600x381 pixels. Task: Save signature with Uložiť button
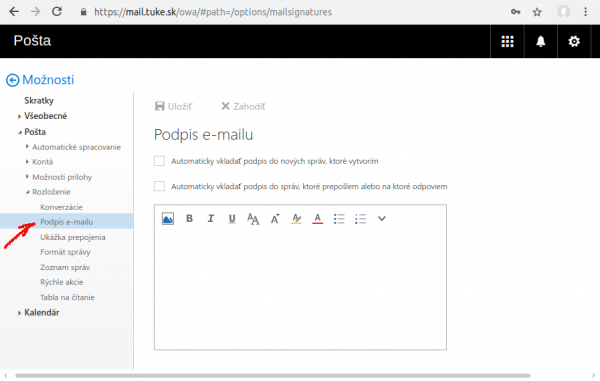point(173,106)
